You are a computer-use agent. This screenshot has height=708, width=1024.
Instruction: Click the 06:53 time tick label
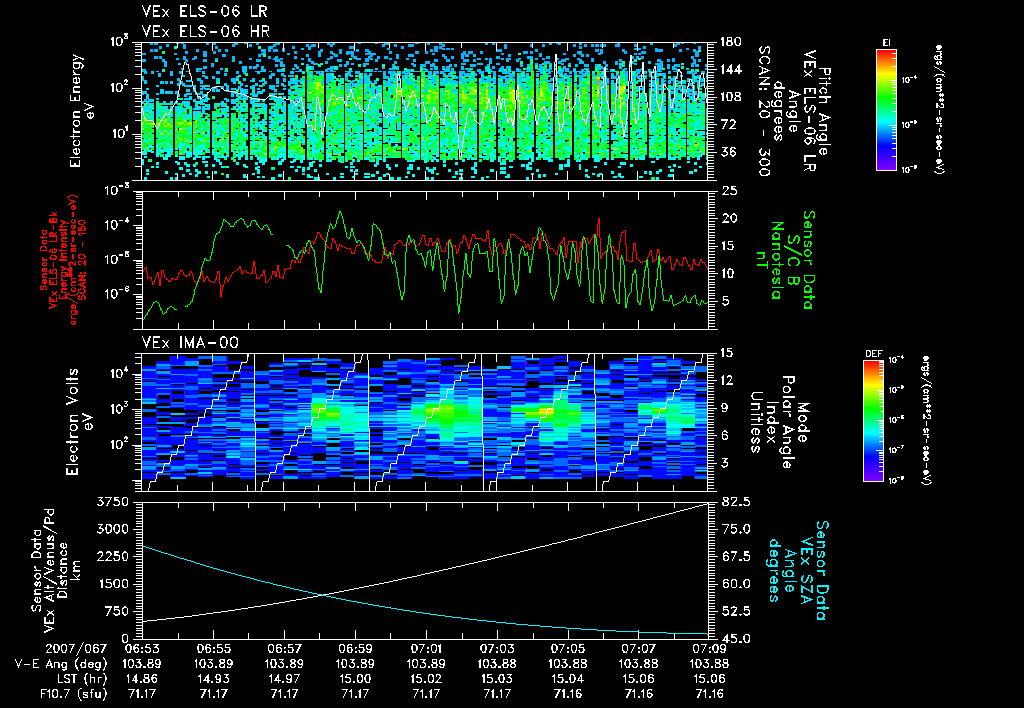click(x=142, y=649)
